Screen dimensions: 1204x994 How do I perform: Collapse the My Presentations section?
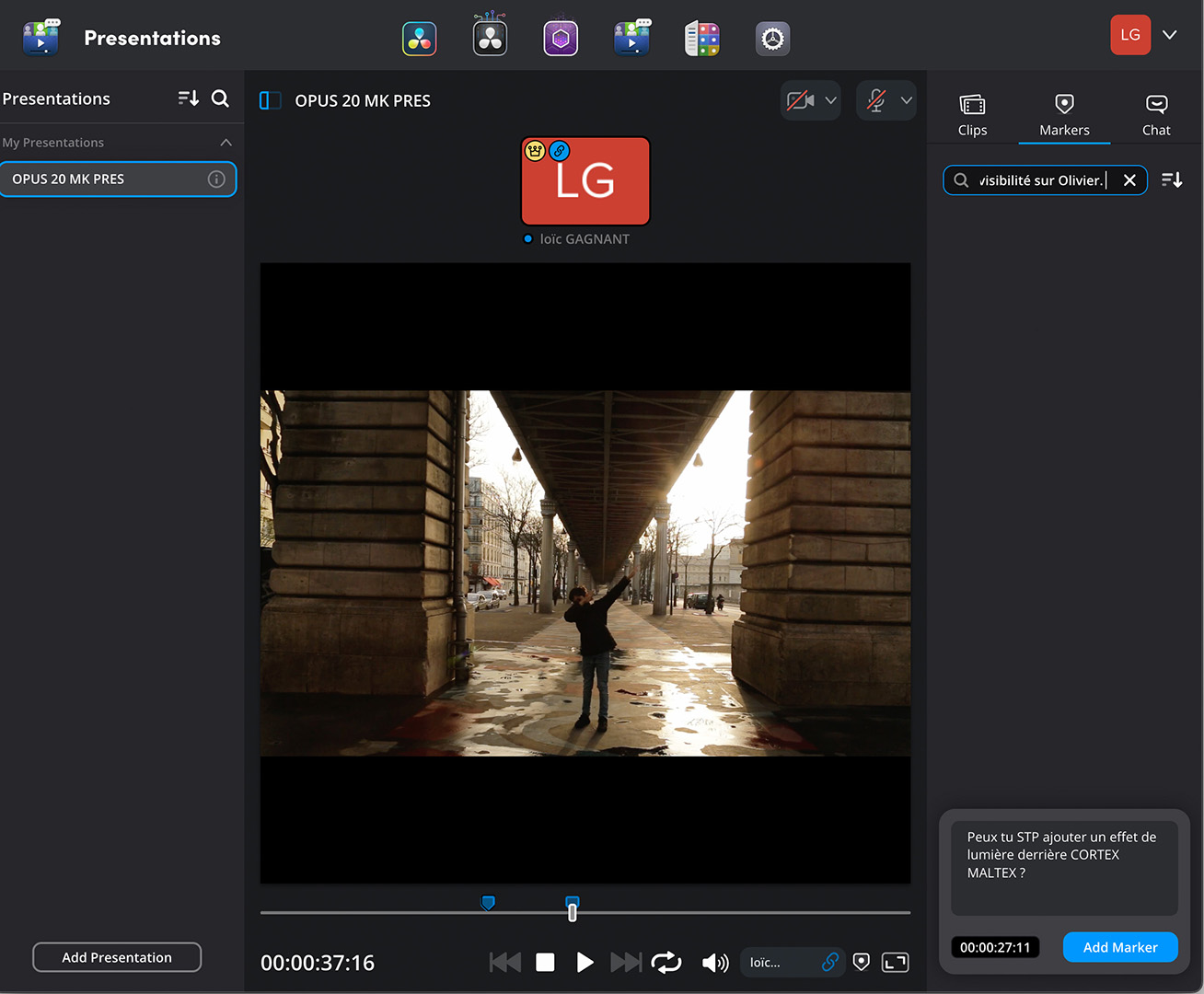tap(226, 143)
